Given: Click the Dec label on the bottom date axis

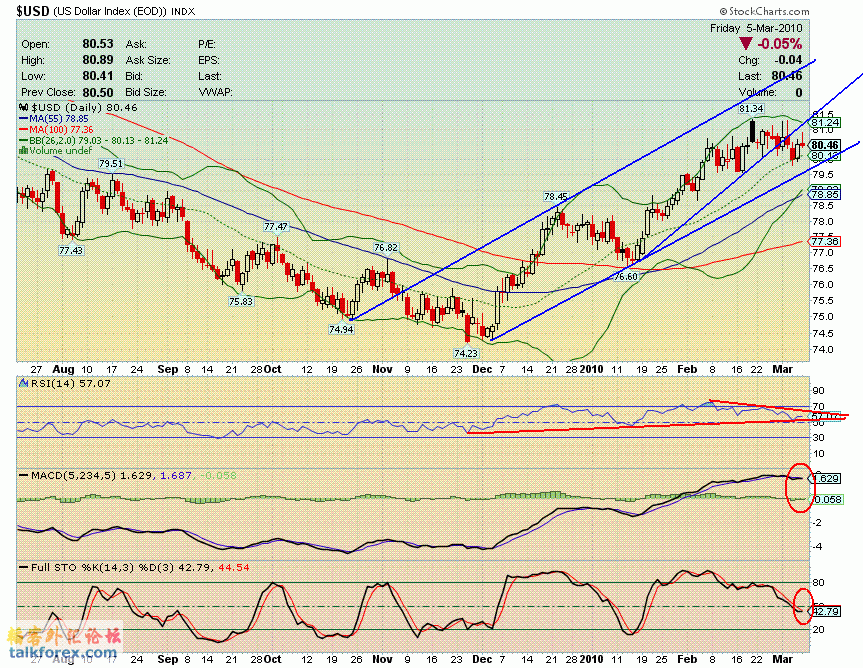Looking at the screenshot, I should click(x=482, y=659).
